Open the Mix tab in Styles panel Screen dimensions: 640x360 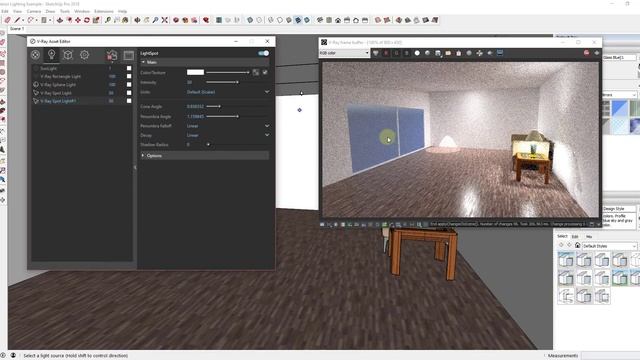coord(589,236)
